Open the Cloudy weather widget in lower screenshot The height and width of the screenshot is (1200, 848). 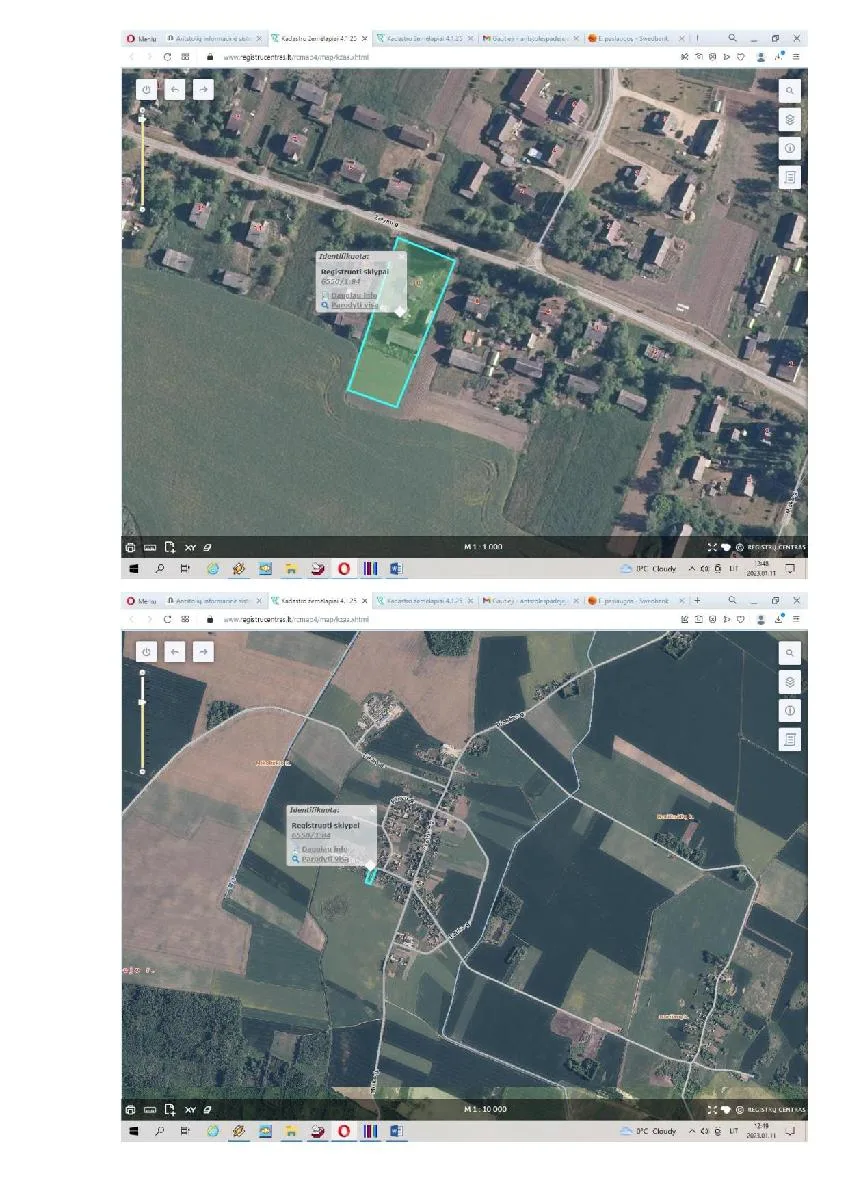coord(650,1131)
